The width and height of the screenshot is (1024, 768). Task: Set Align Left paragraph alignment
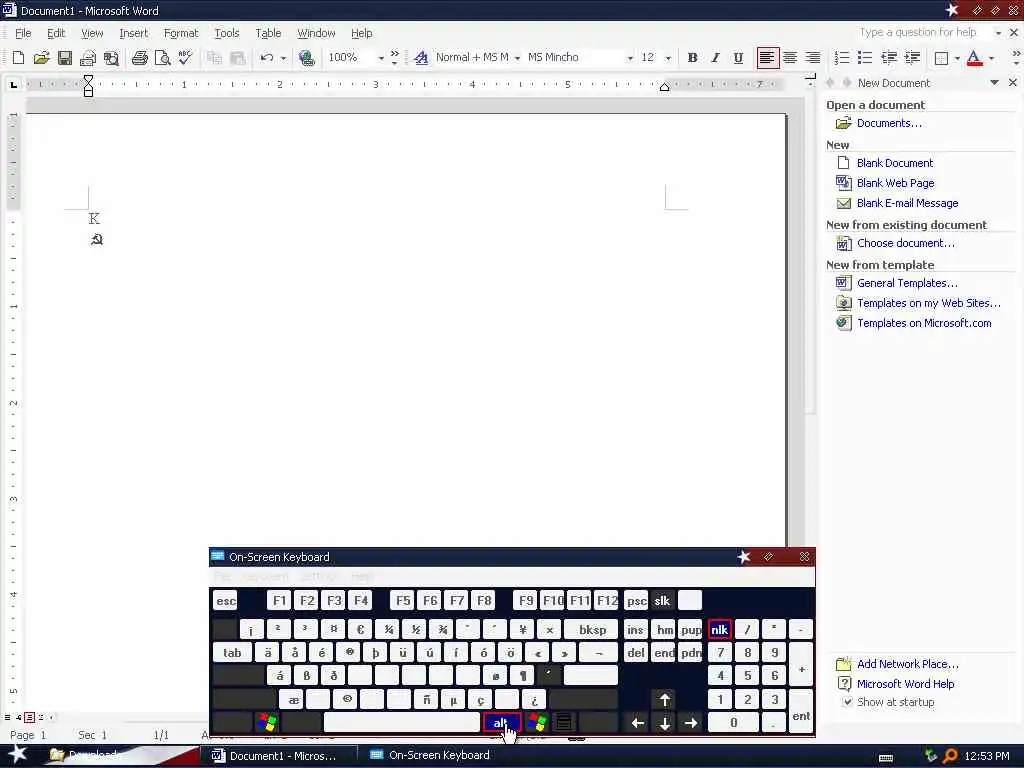click(767, 57)
